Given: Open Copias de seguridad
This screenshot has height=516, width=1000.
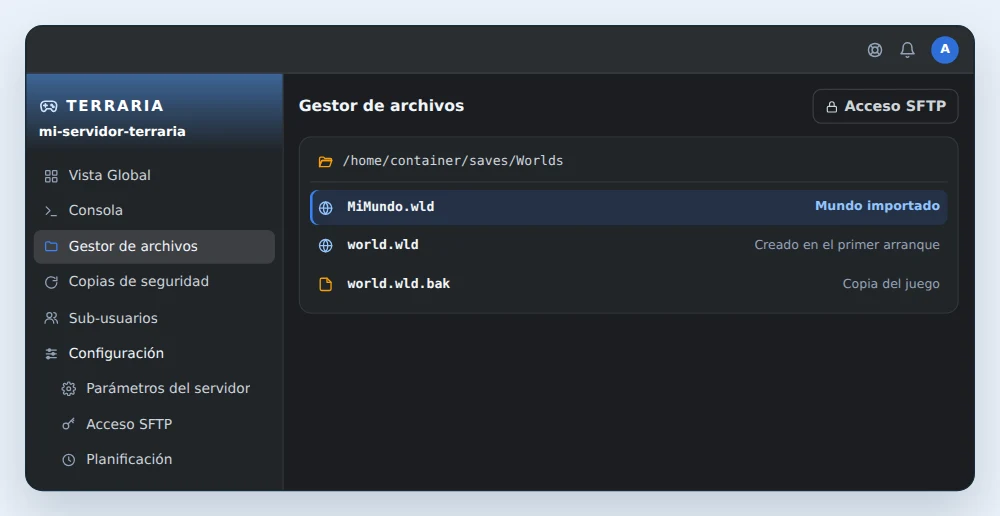Looking at the screenshot, I should [x=154, y=281].
